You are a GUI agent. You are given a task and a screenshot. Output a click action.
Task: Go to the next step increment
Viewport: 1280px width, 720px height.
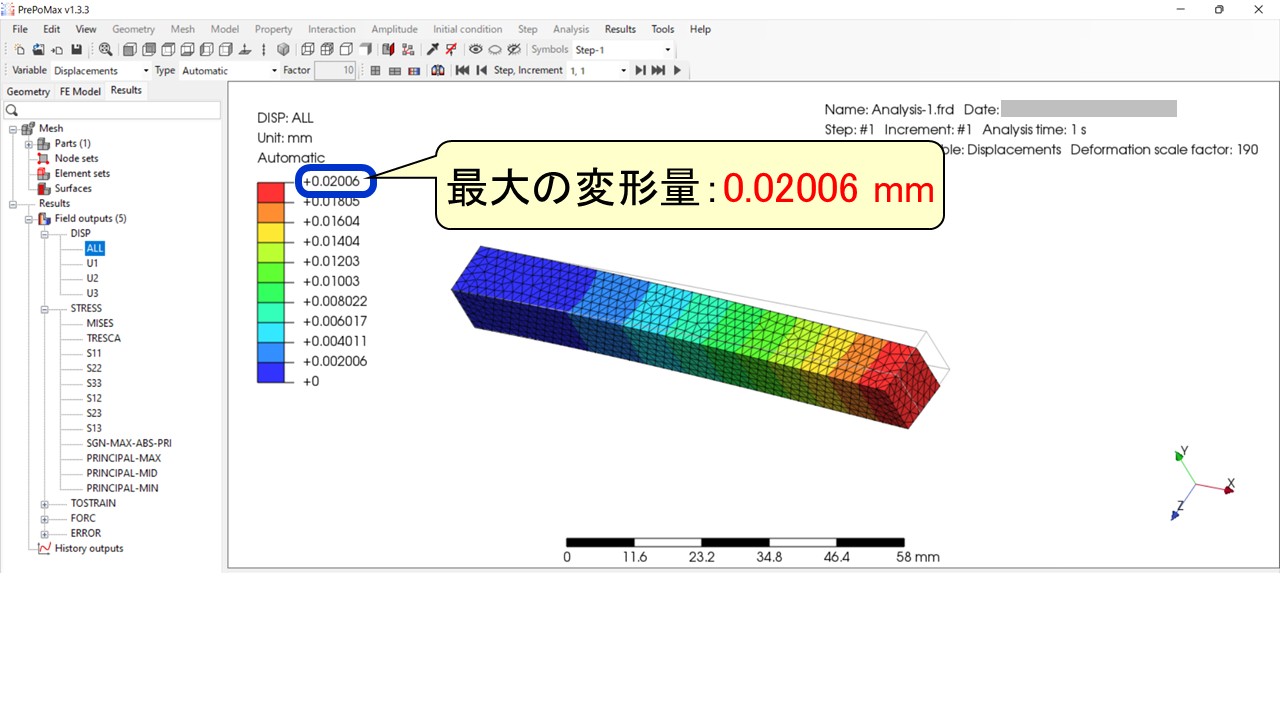tap(640, 70)
